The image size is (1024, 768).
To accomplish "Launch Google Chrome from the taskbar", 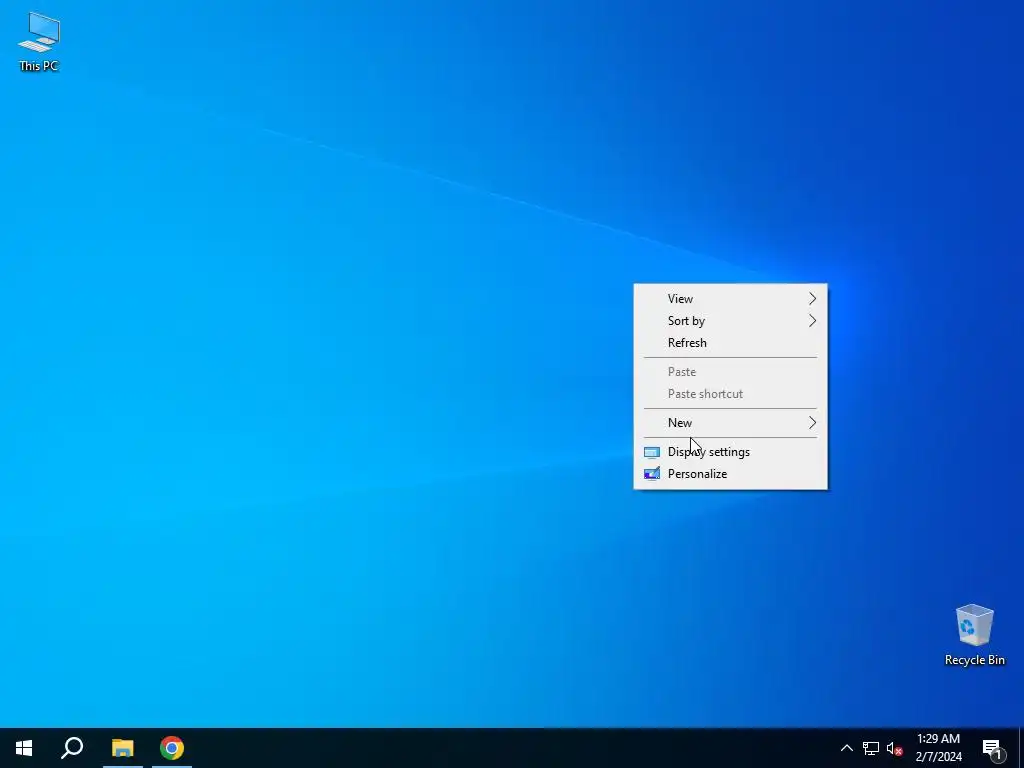I will coord(172,748).
